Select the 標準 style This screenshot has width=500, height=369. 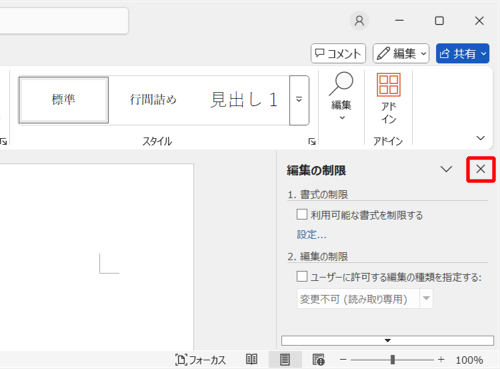pos(64,100)
